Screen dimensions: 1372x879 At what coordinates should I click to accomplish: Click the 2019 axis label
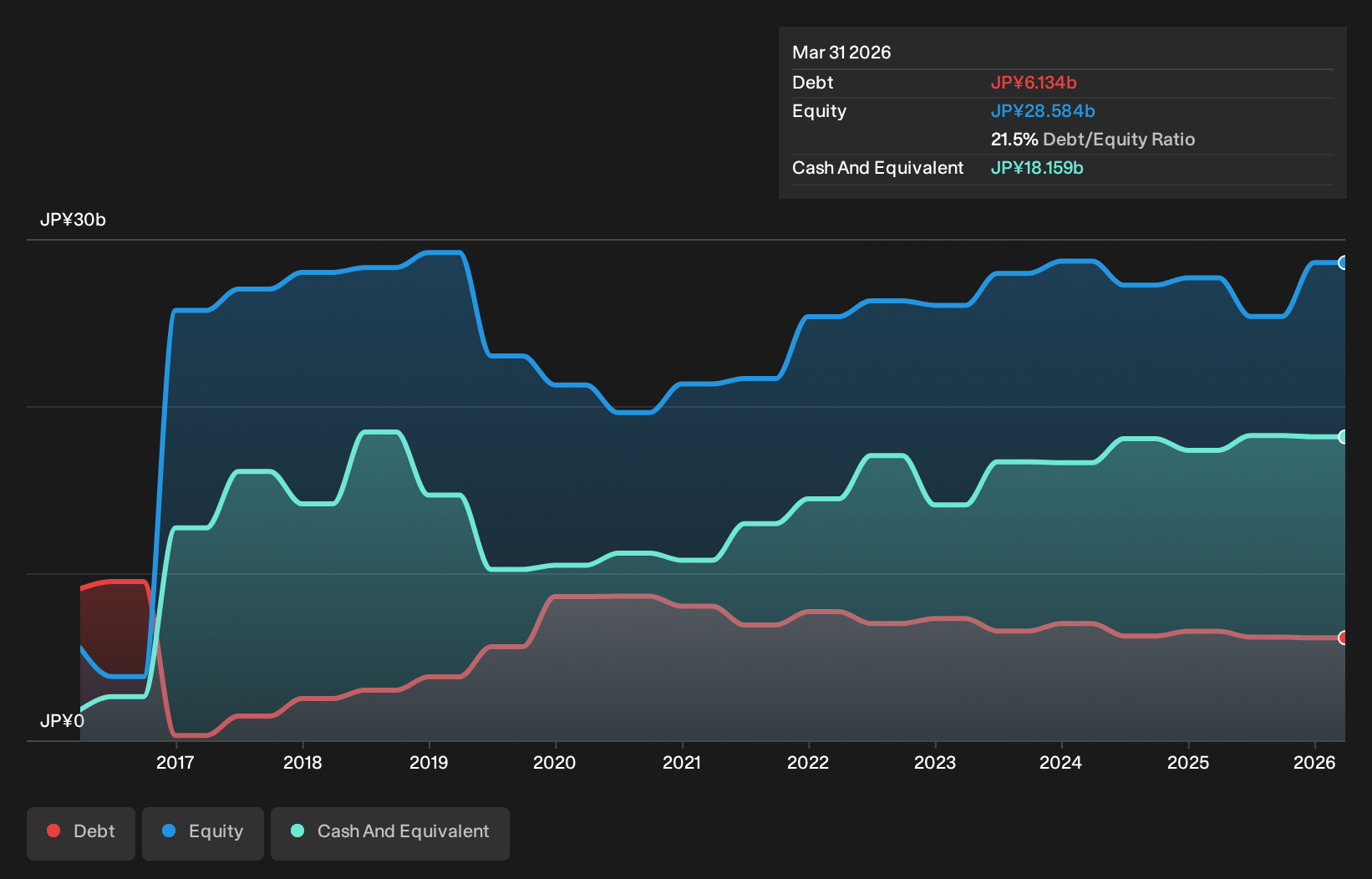pyautogui.click(x=429, y=762)
